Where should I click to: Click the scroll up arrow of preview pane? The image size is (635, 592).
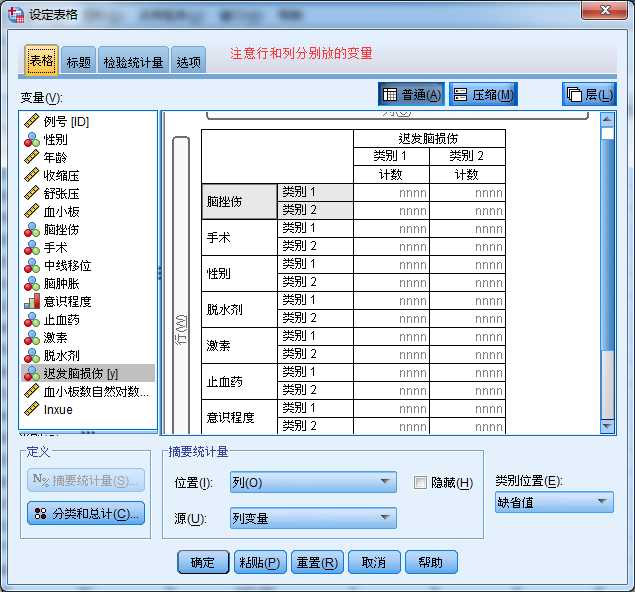pyautogui.click(x=607, y=119)
